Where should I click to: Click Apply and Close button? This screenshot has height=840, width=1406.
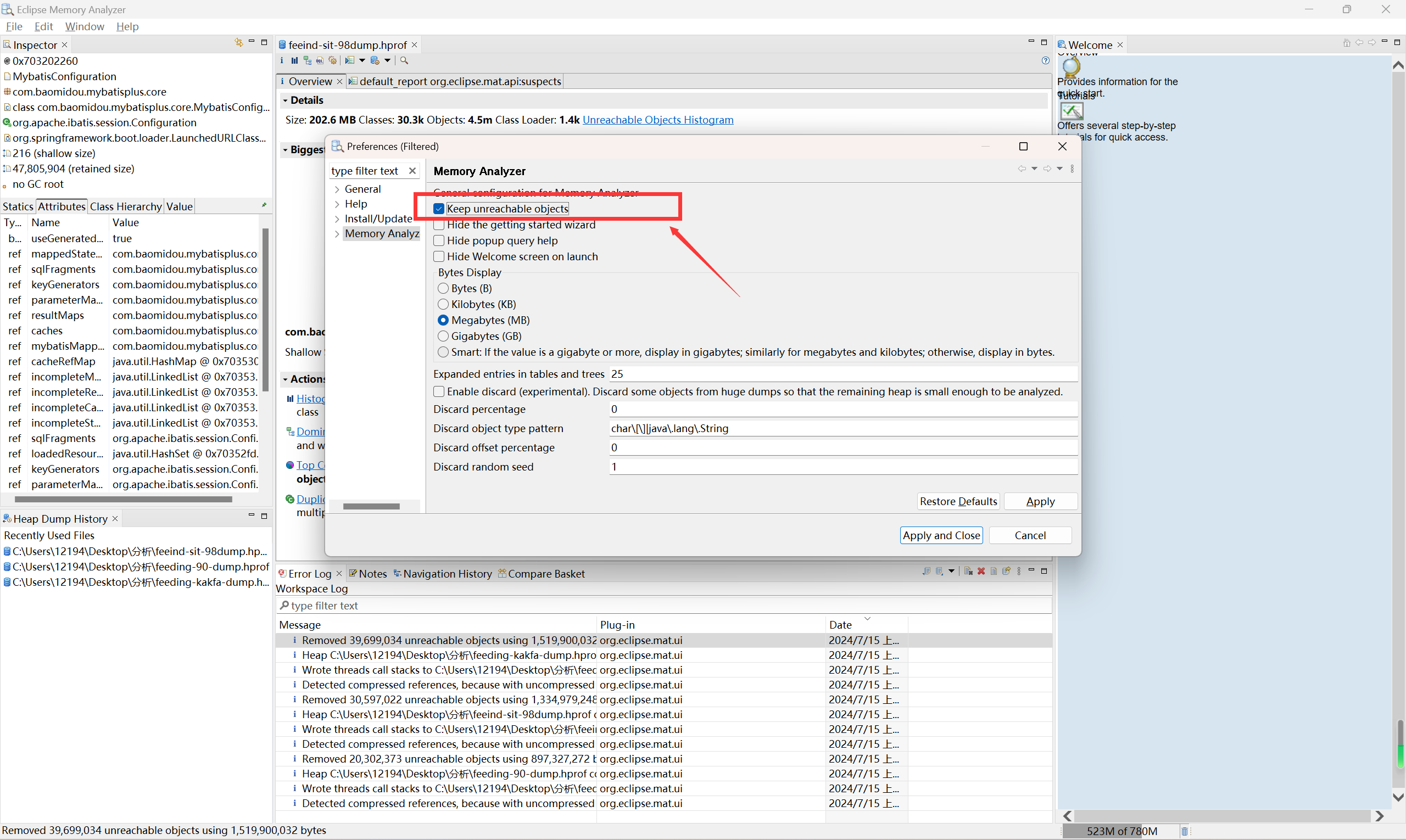point(941,535)
